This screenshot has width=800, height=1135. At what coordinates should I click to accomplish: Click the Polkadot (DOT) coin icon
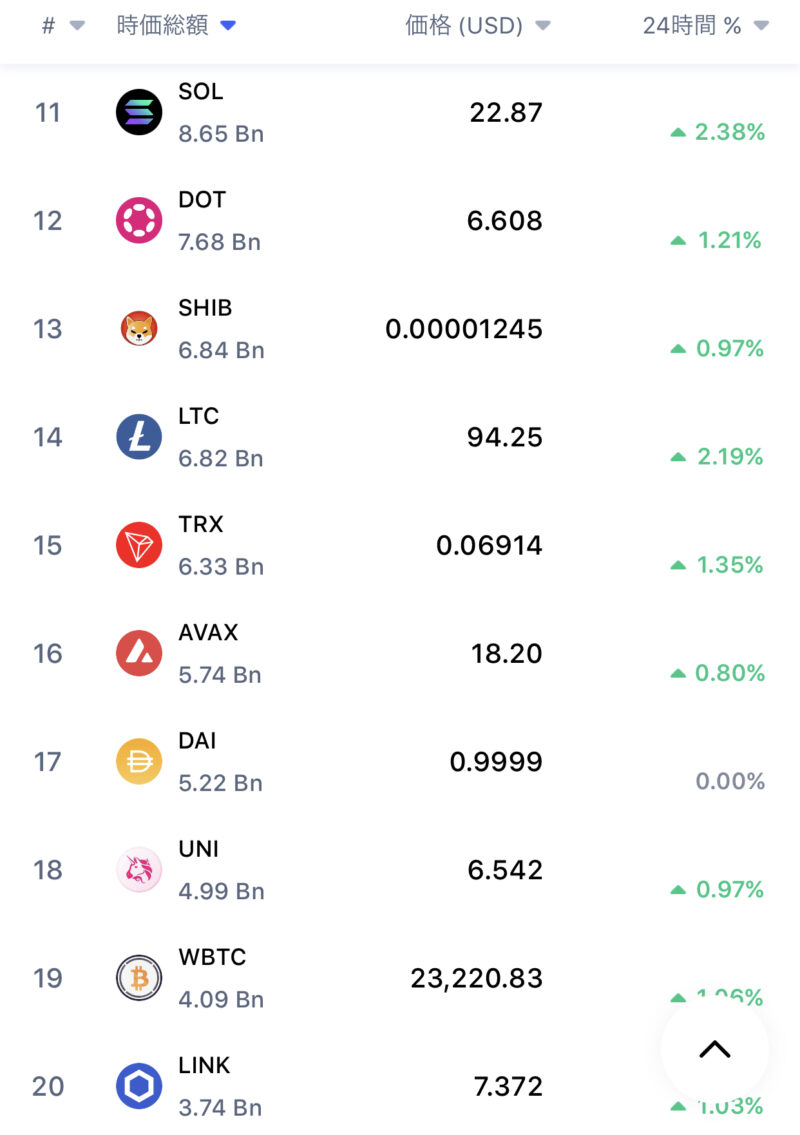(139, 220)
